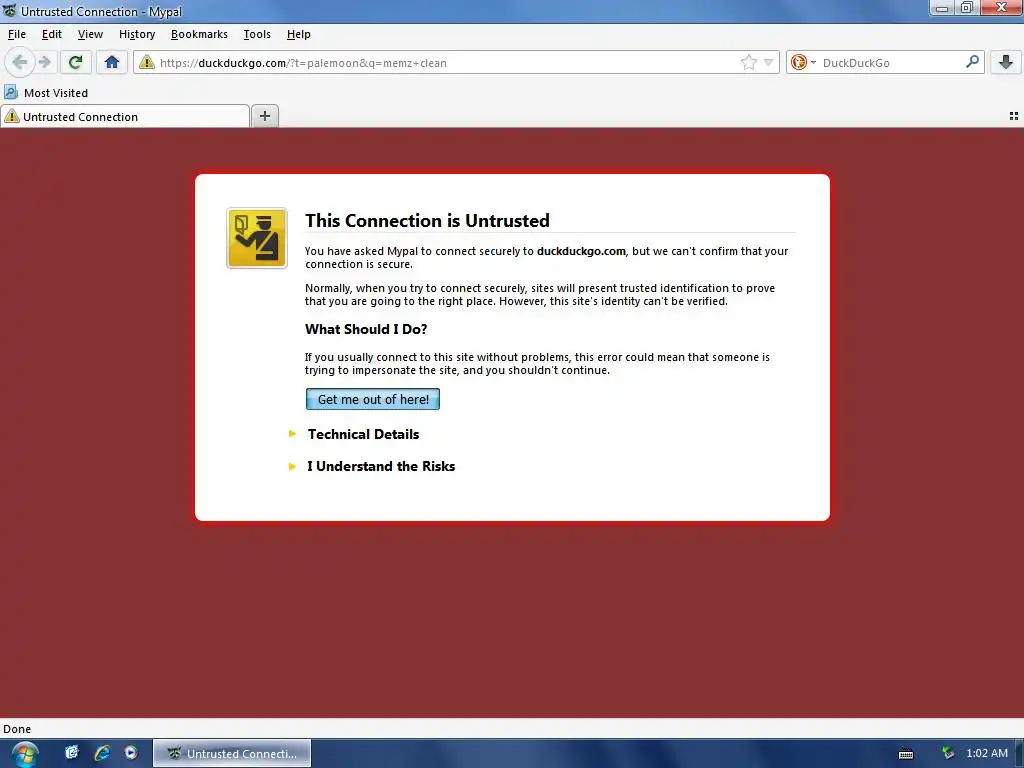The image size is (1024, 768).
Task: Open the Bookmarks menu
Action: [199, 34]
